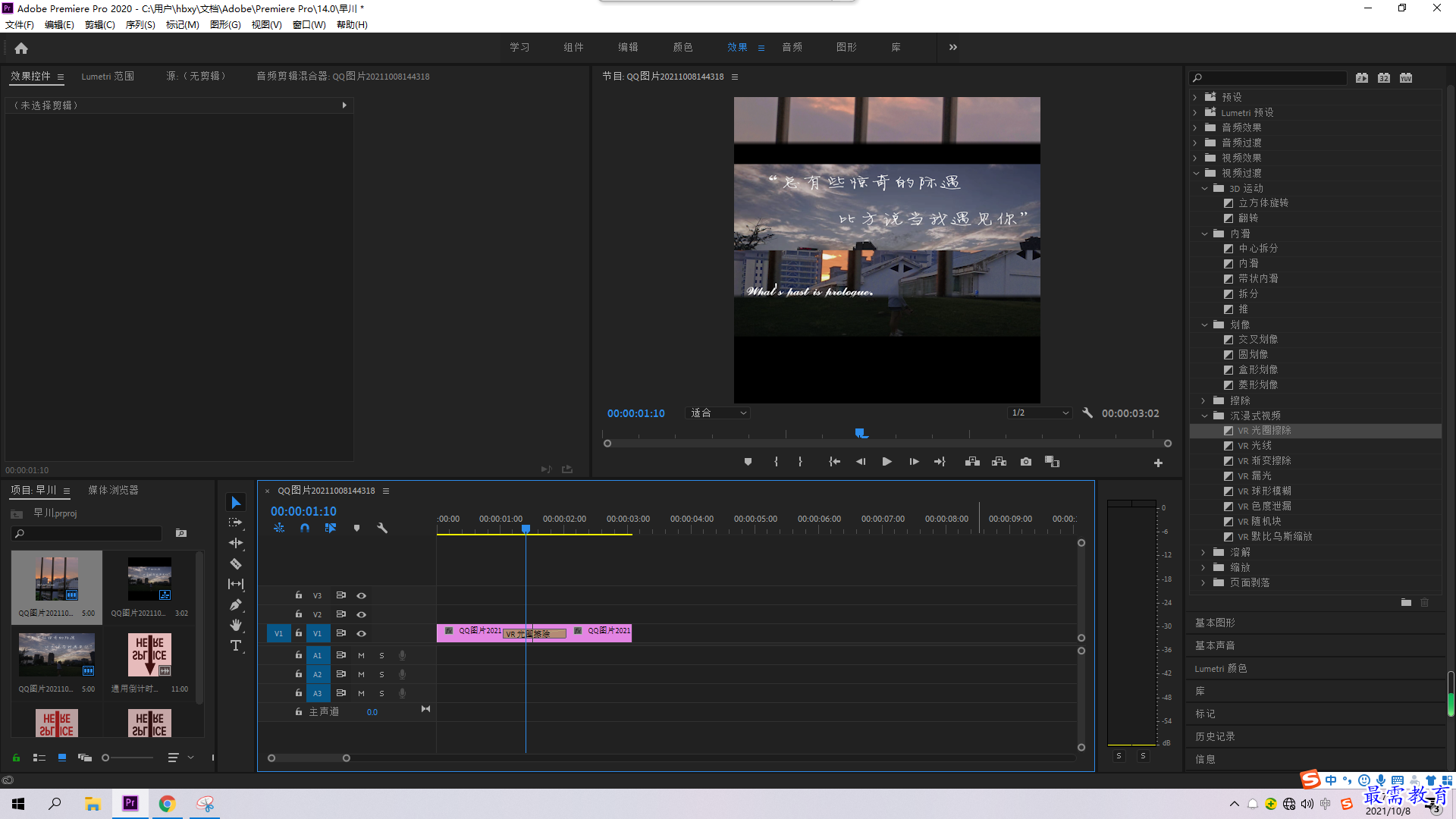Viewport: 1456px width, 819px height.
Task: Click Mark Out bracket button
Action: coord(800,462)
